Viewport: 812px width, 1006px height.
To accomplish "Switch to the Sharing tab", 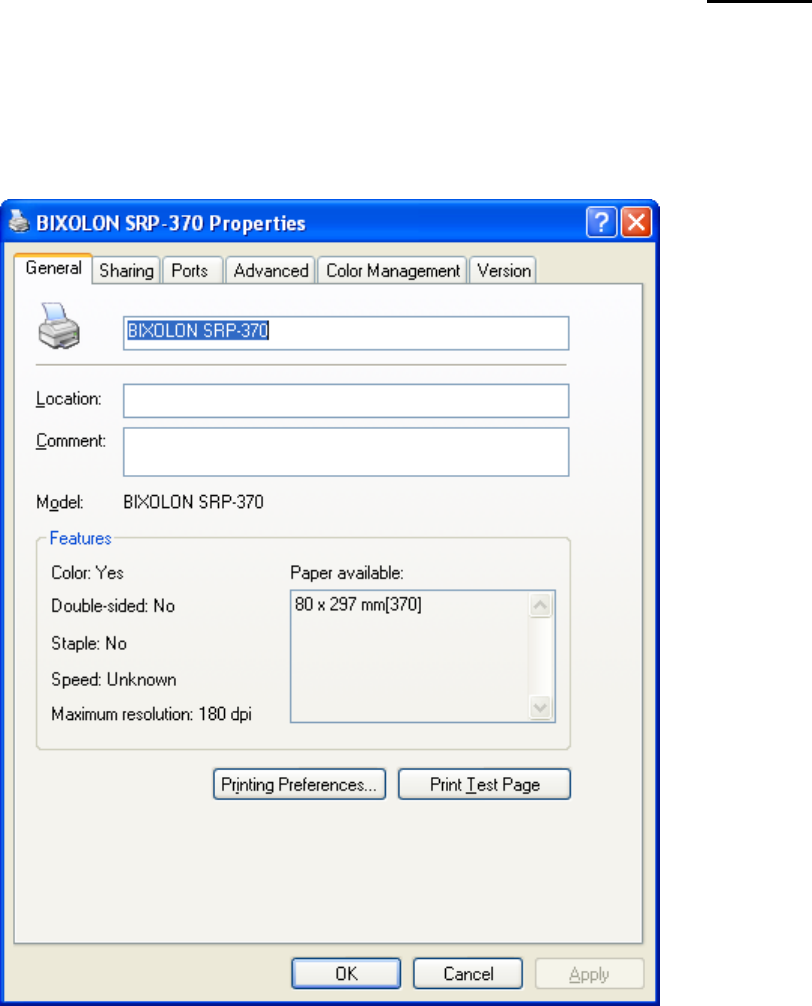I will 126,271.
